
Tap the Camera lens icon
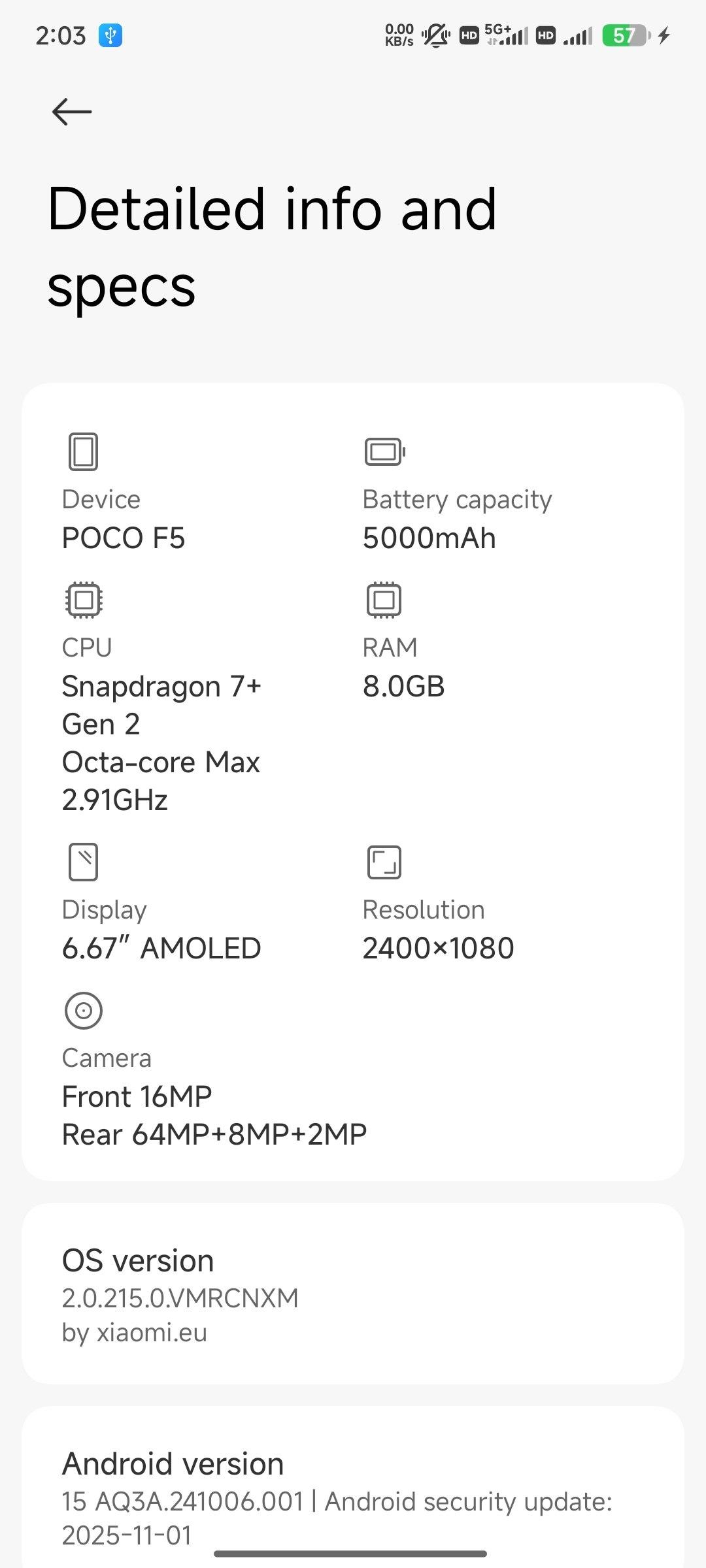(x=84, y=1010)
